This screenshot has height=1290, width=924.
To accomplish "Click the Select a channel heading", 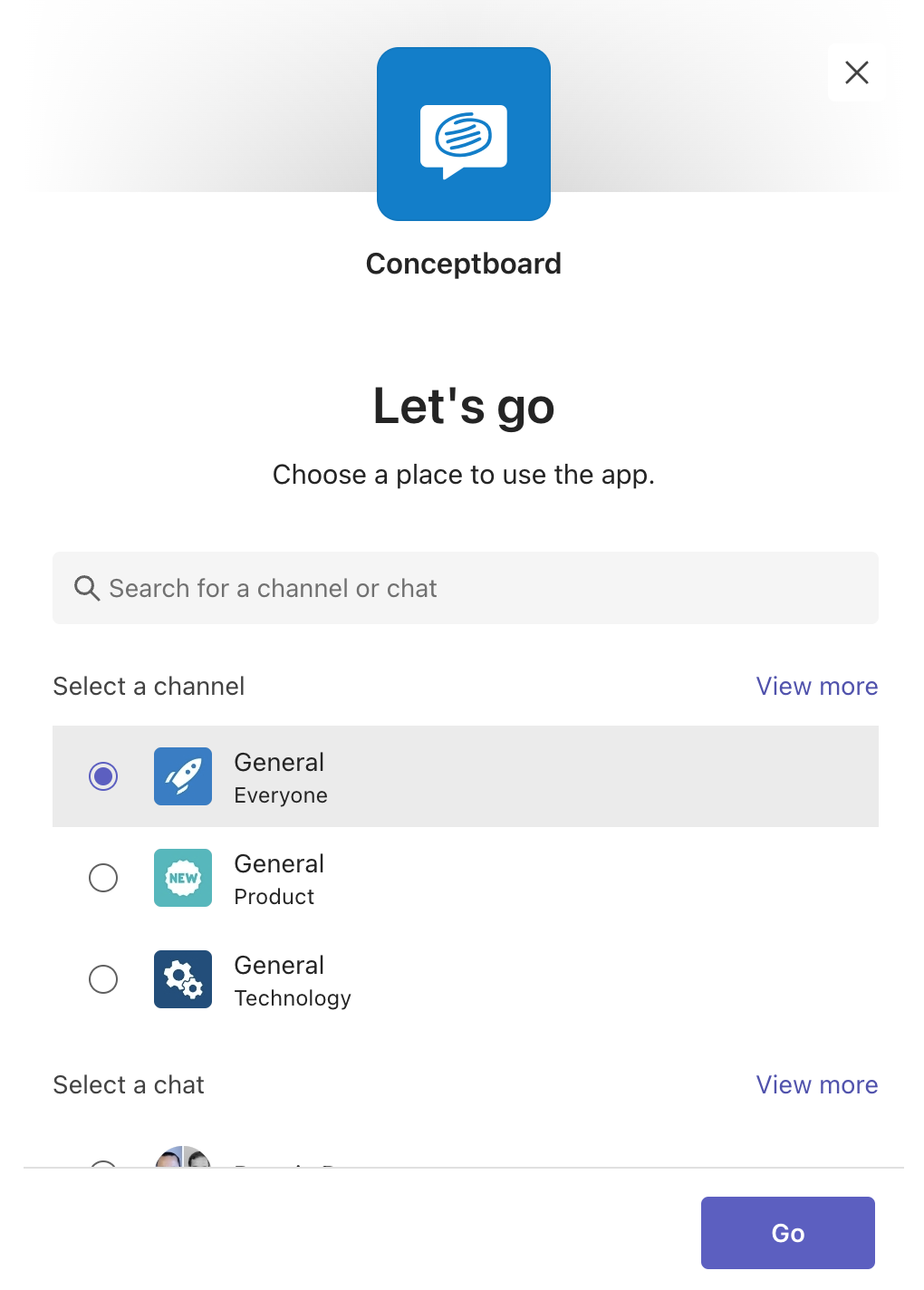I will tap(149, 686).
